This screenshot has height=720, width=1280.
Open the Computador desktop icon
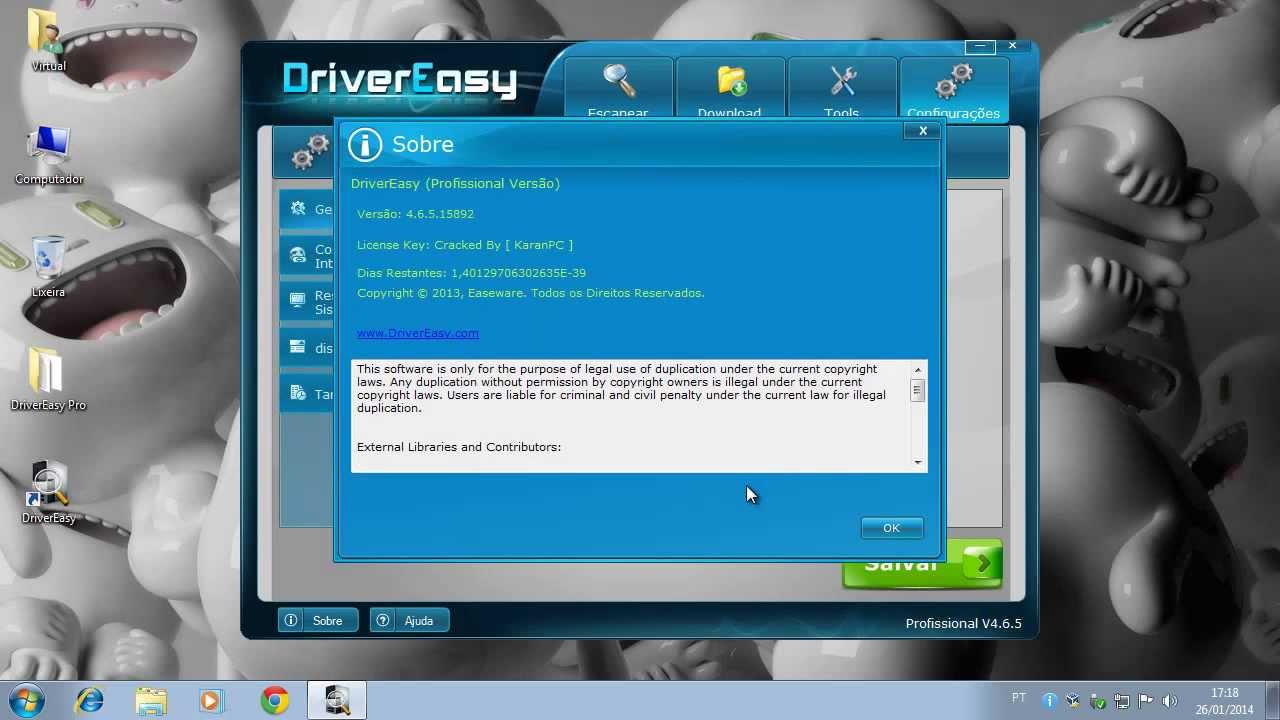(x=48, y=155)
